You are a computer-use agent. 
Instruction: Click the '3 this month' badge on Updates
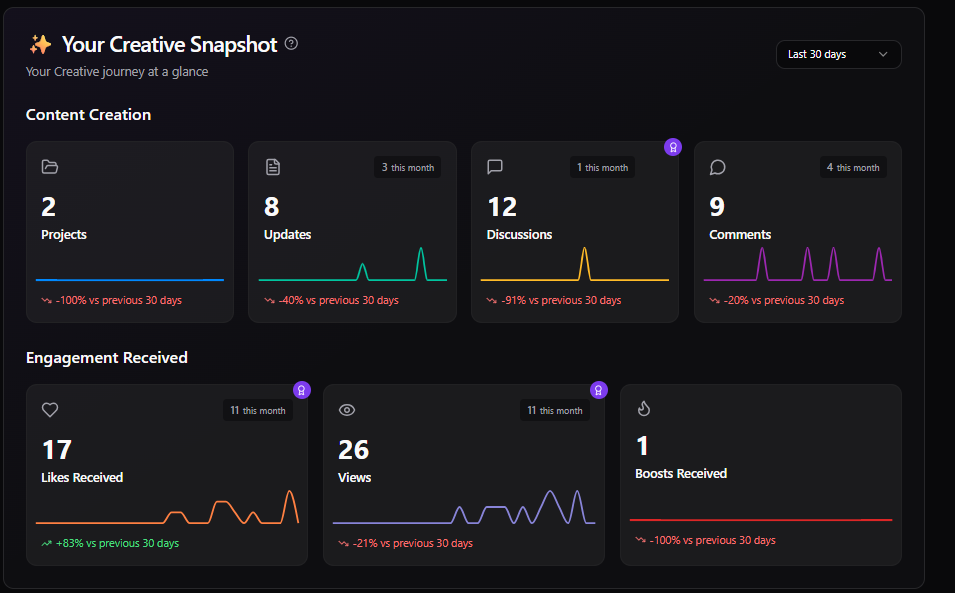[407, 167]
